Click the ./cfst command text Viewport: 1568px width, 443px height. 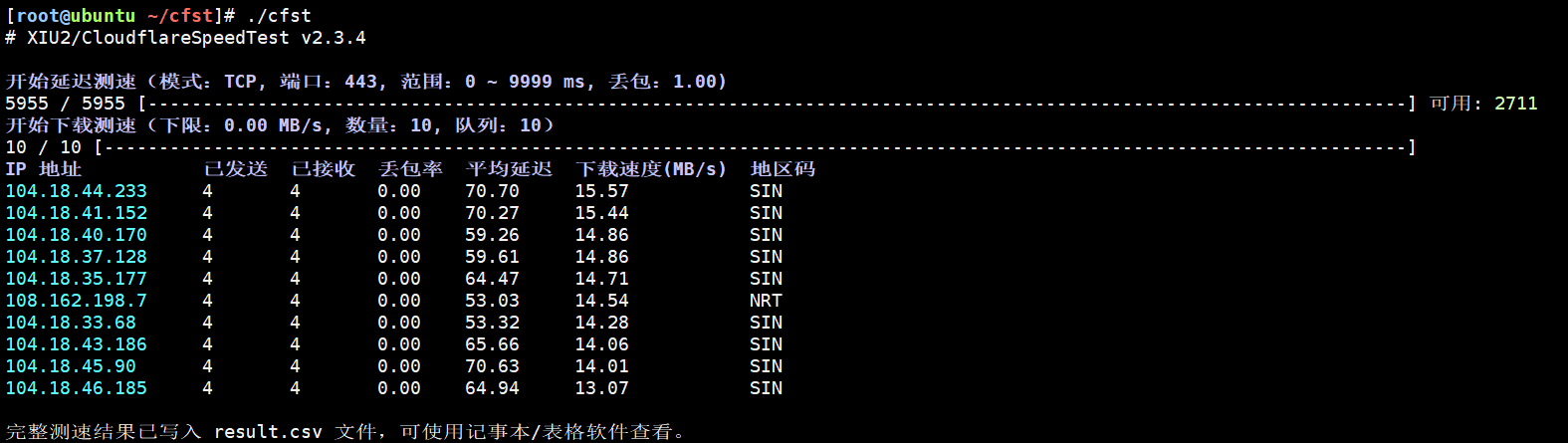278,16
